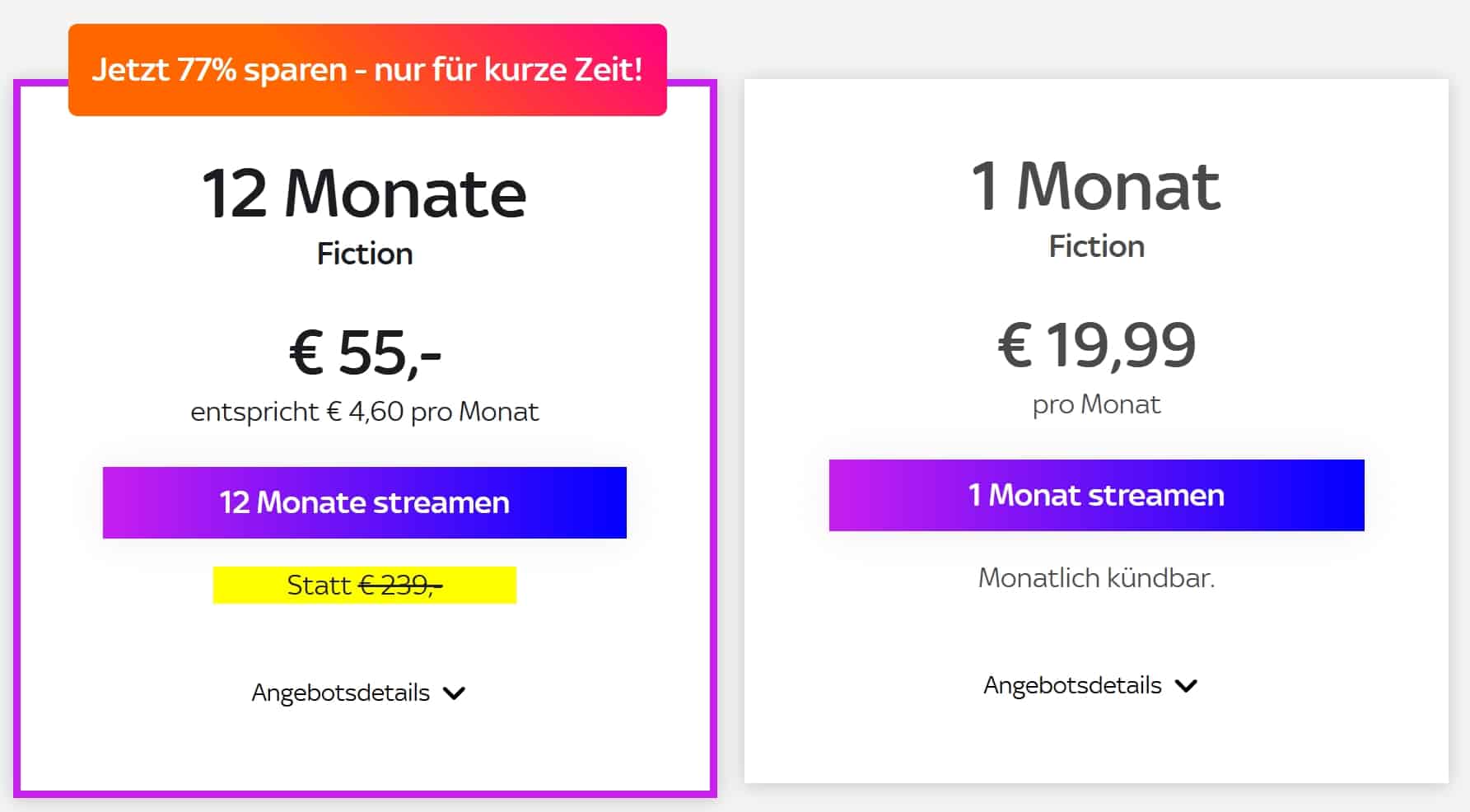The image size is (1470, 812).
Task: Click "pro Monat" below the € 19,99 price
Action: pyautogui.click(x=1096, y=404)
